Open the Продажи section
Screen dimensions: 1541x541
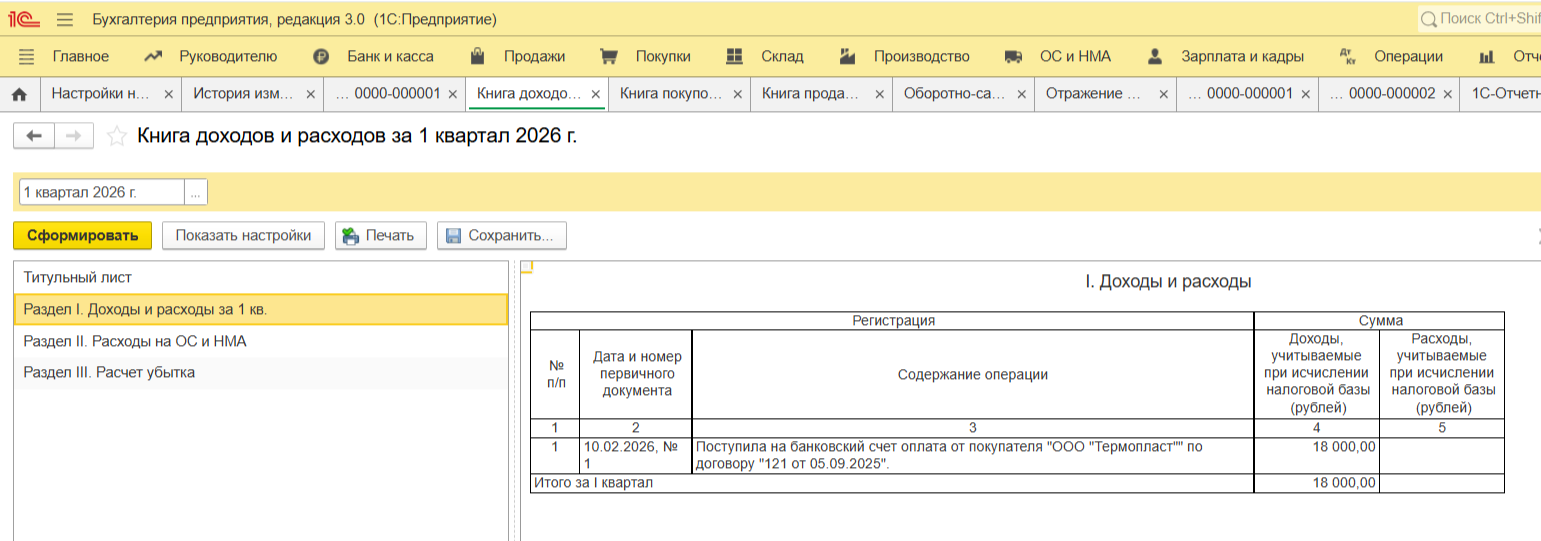pyautogui.click(x=534, y=57)
